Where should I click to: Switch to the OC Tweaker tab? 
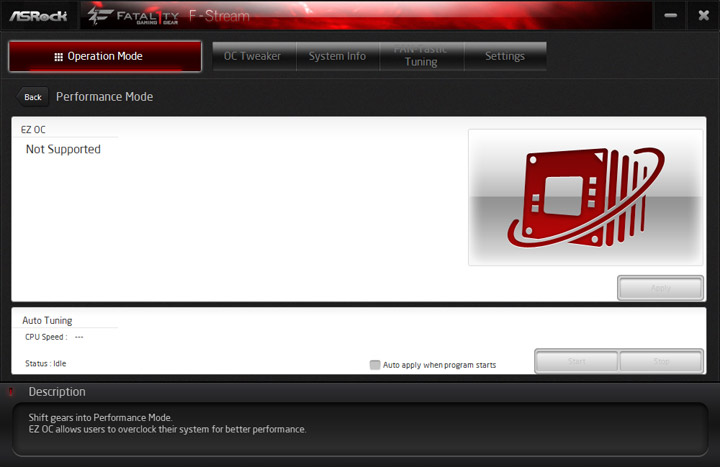(254, 56)
